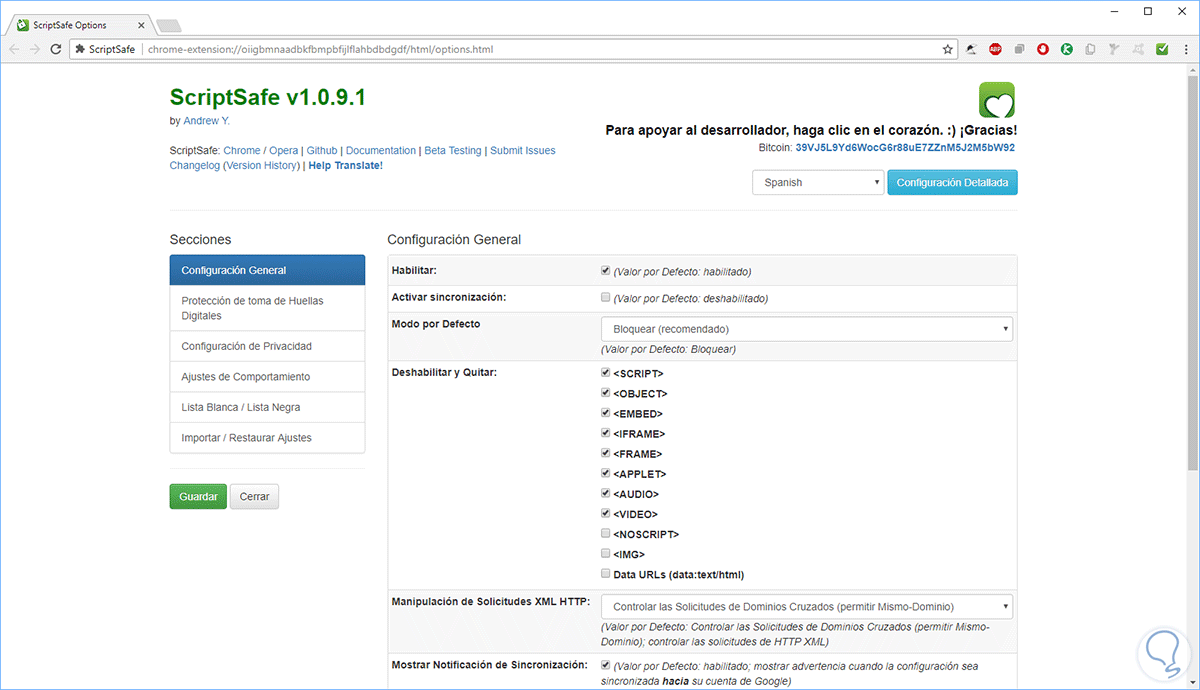Toggle the <IFRAME> checkbox

[x=605, y=432]
